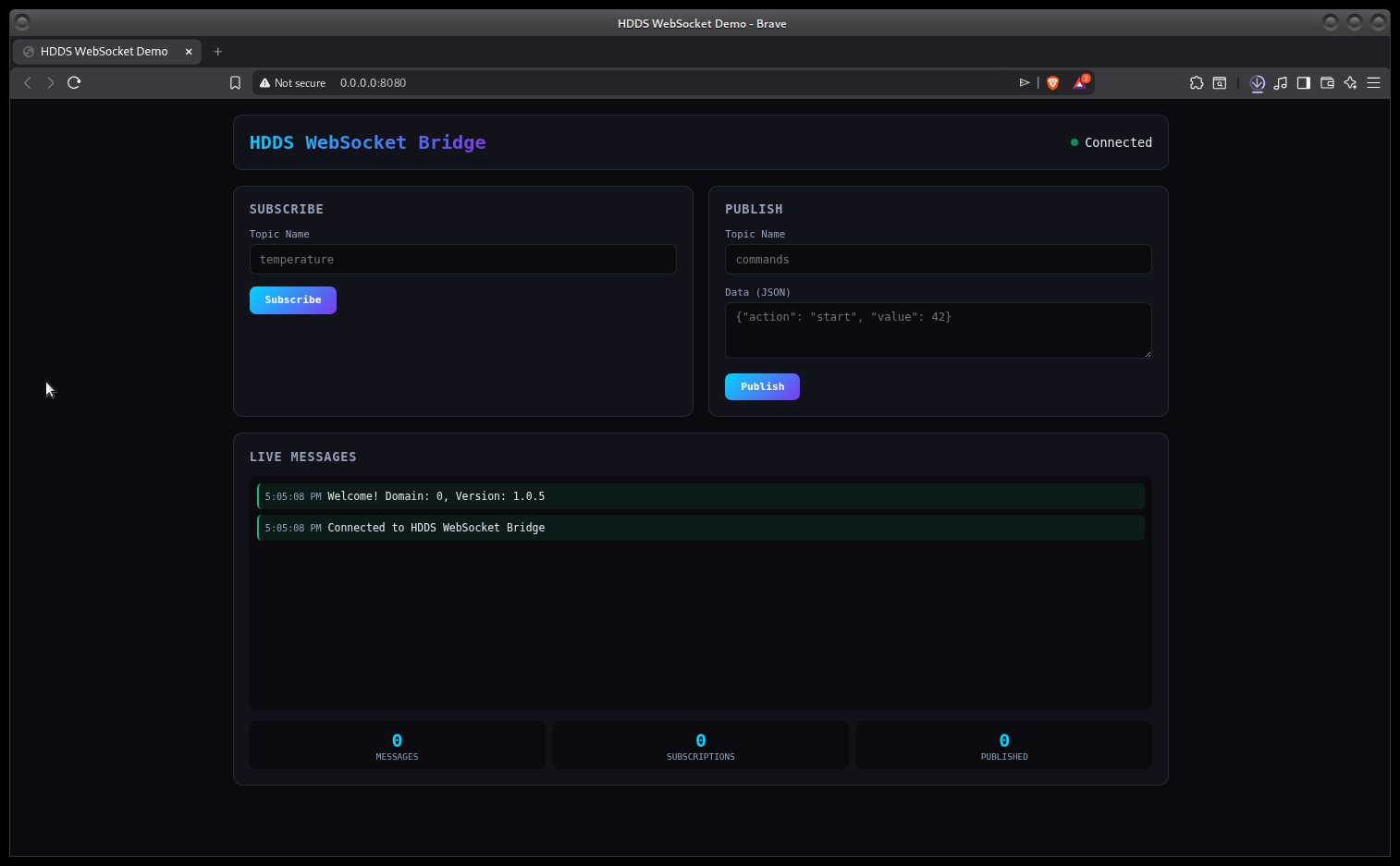Click the Playlist music note icon

[1281, 82]
